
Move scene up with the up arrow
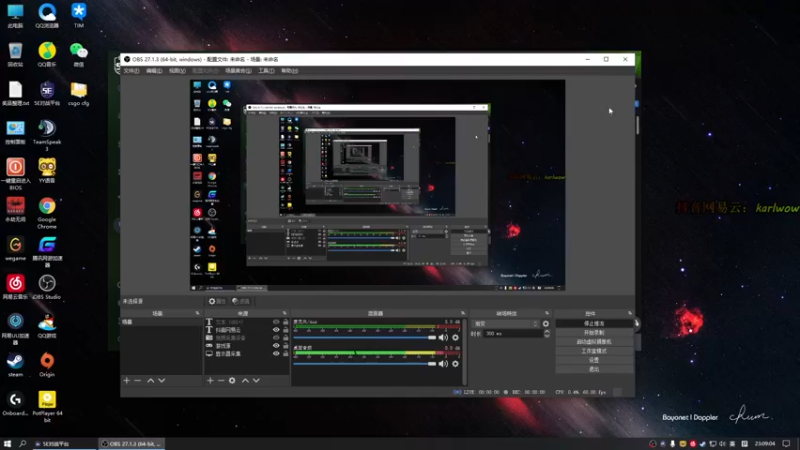pyautogui.click(x=151, y=381)
